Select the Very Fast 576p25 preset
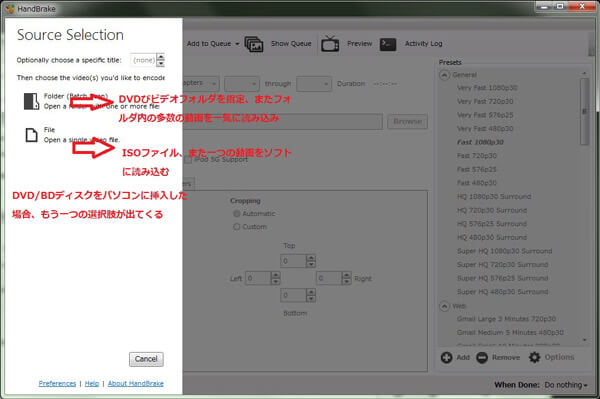 [485, 115]
